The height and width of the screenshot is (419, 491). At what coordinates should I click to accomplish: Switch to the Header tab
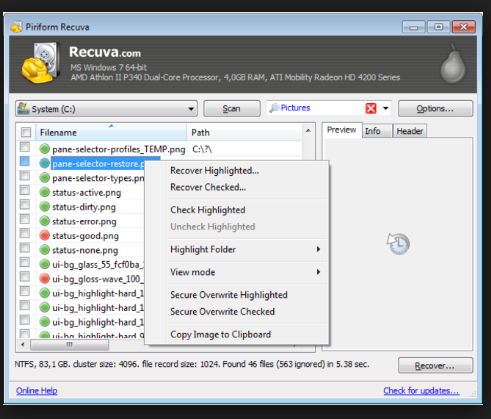pyautogui.click(x=410, y=131)
